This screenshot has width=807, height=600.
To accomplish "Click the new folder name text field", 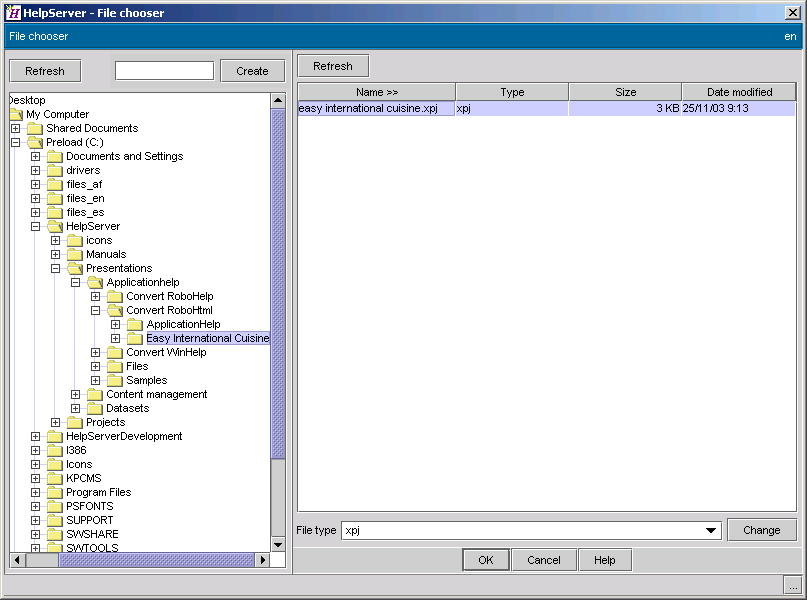I will click(164, 71).
